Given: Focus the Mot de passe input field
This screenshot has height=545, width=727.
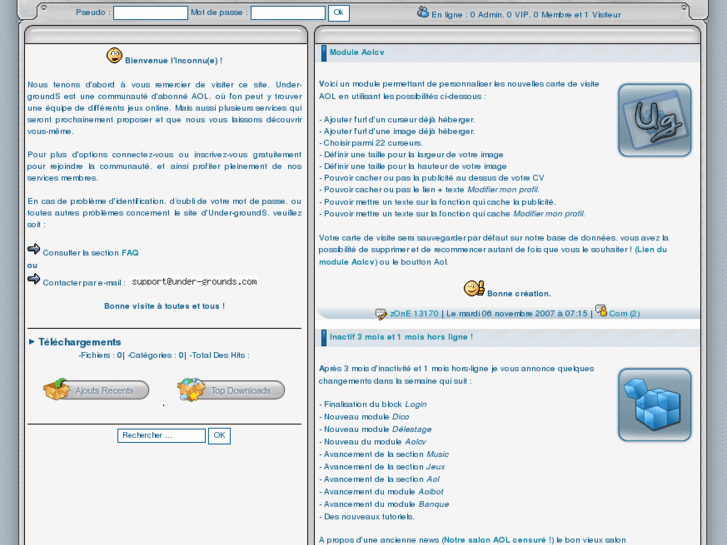Looking at the screenshot, I should pyautogui.click(x=288, y=13).
